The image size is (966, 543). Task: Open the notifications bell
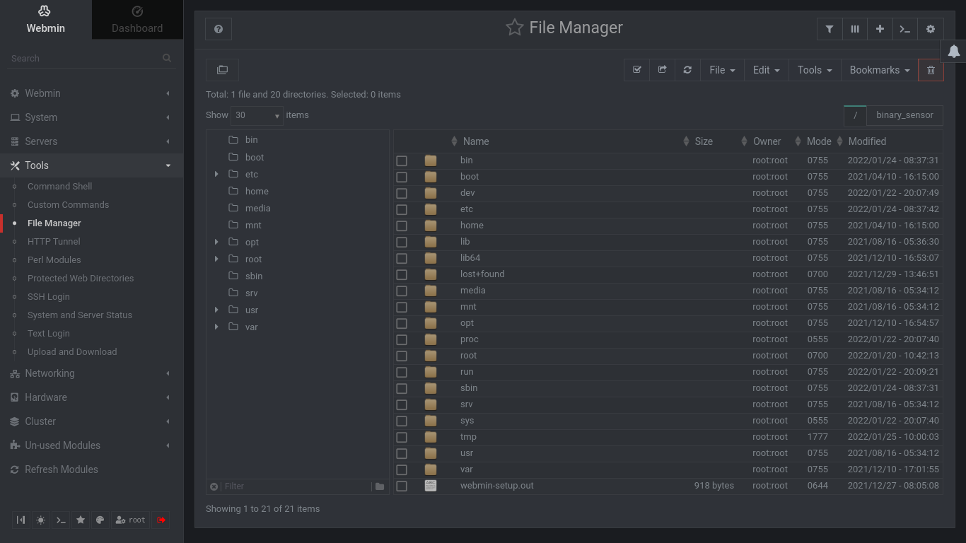point(953,52)
